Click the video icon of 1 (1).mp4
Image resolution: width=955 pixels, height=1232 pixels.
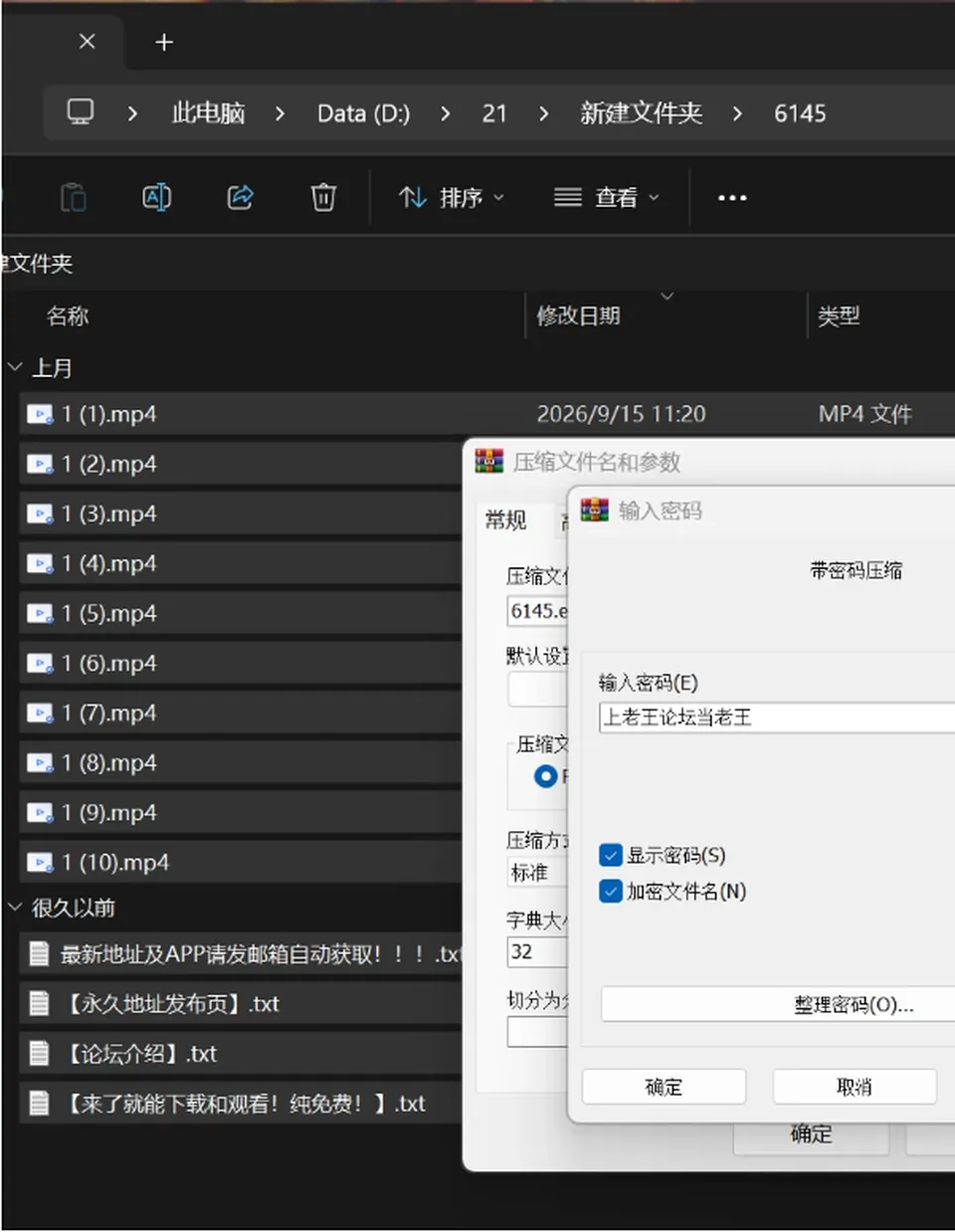click(40, 414)
